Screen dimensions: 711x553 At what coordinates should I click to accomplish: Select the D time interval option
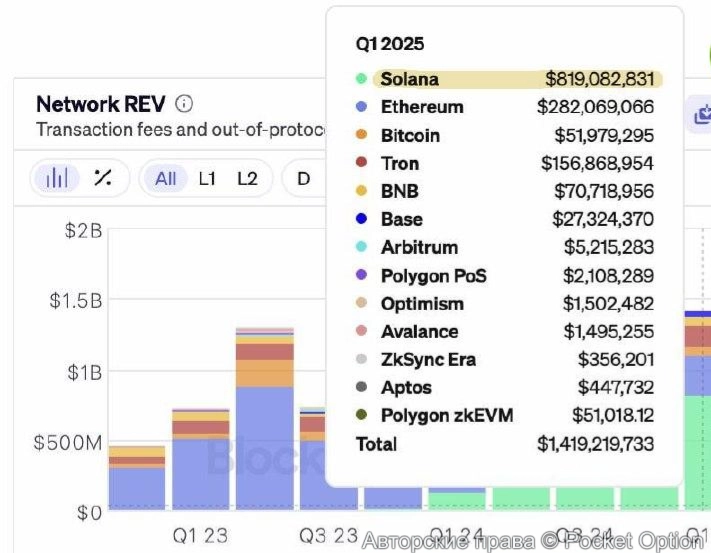303,178
